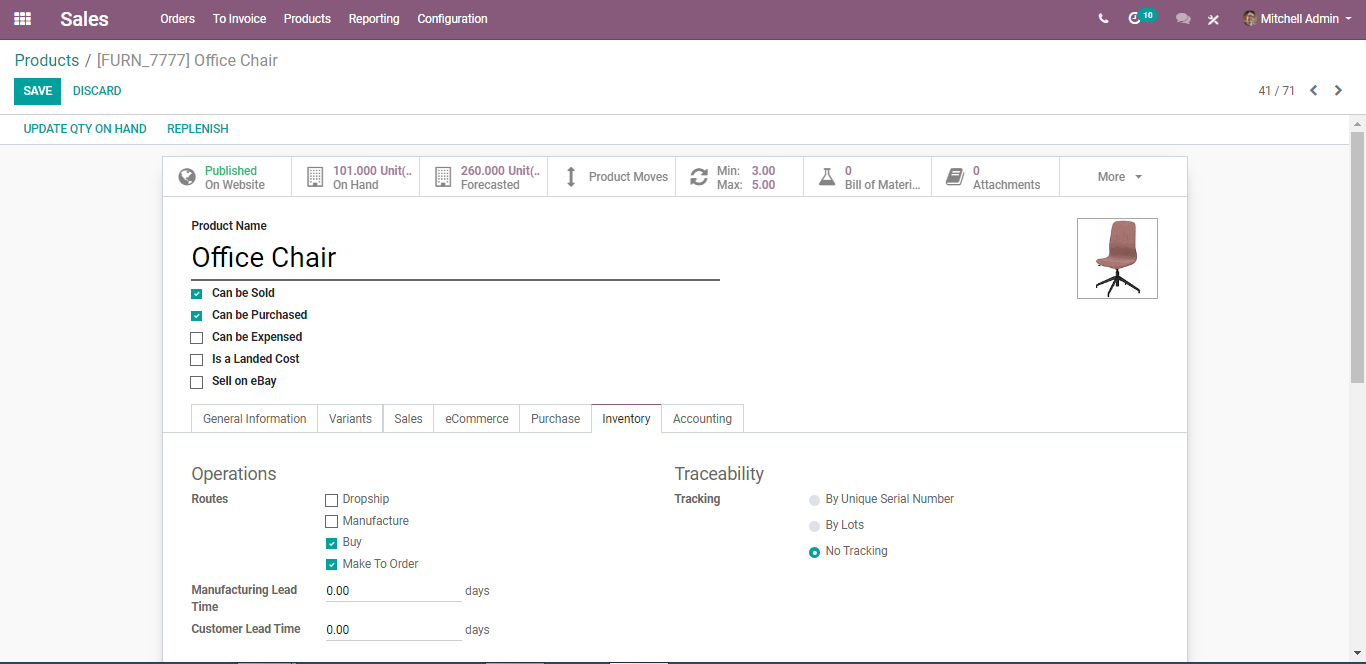Open the apps grid menu icon
The height and width of the screenshot is (664, 1366).
22,19
